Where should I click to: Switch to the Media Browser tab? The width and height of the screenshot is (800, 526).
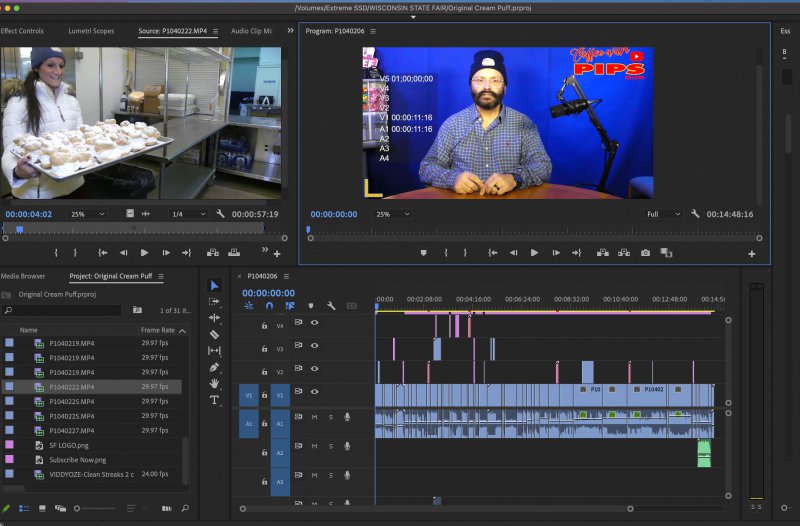point(23,276)
